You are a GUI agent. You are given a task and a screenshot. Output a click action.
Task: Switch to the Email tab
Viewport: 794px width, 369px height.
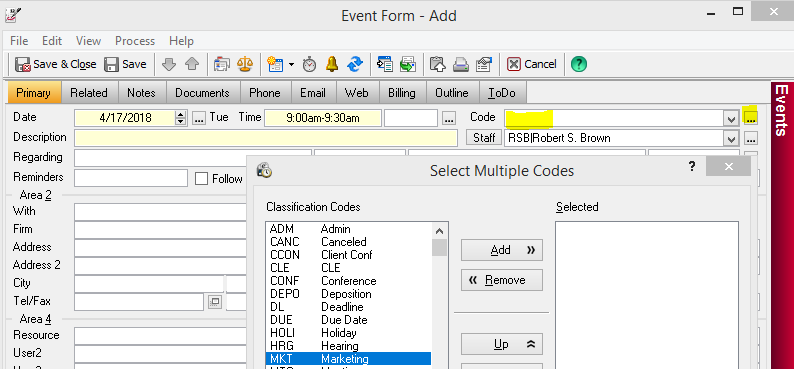[x=313, y=93]
